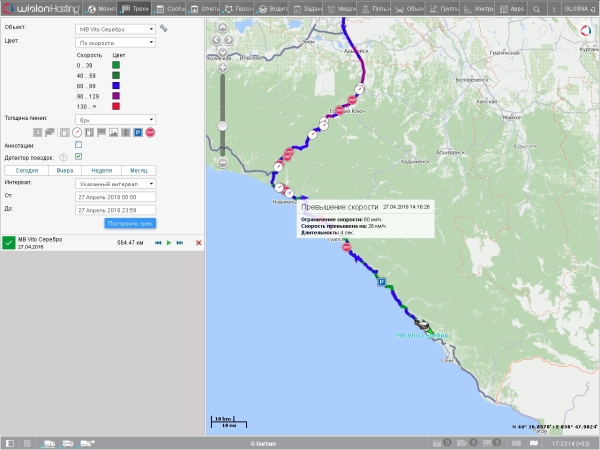The width and height of the screenshot is (600, 450).
Task: Open the Объекты (Units) tab
Action: 409,8
